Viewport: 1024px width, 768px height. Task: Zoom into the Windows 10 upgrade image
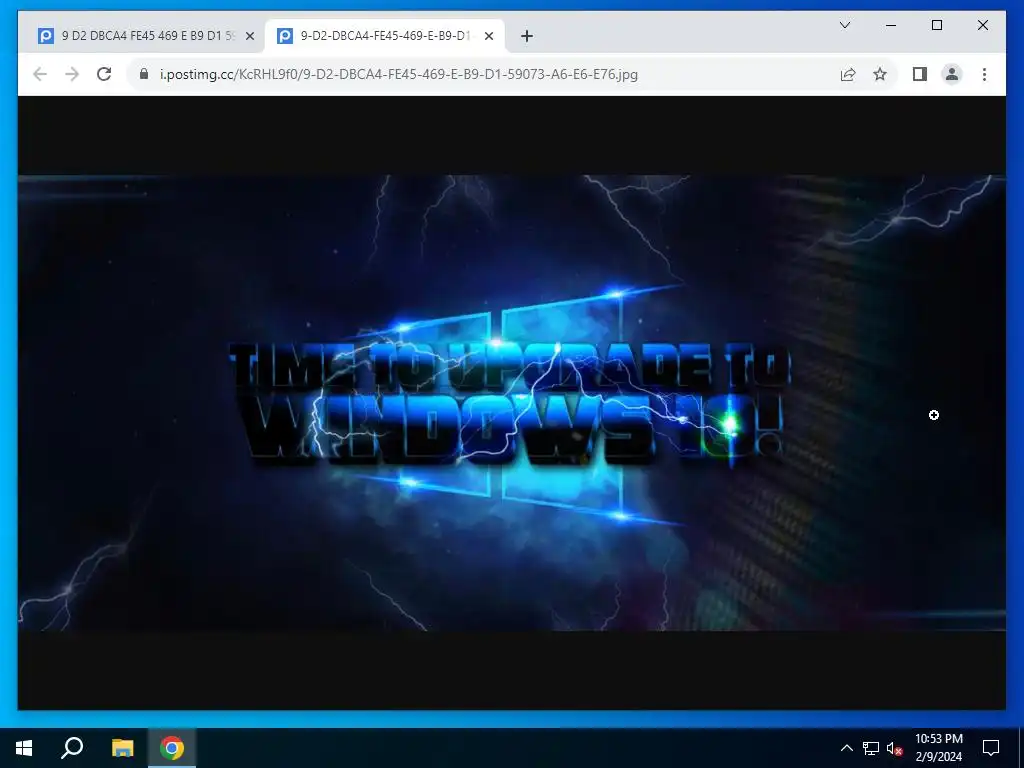[x=511, y=403]
